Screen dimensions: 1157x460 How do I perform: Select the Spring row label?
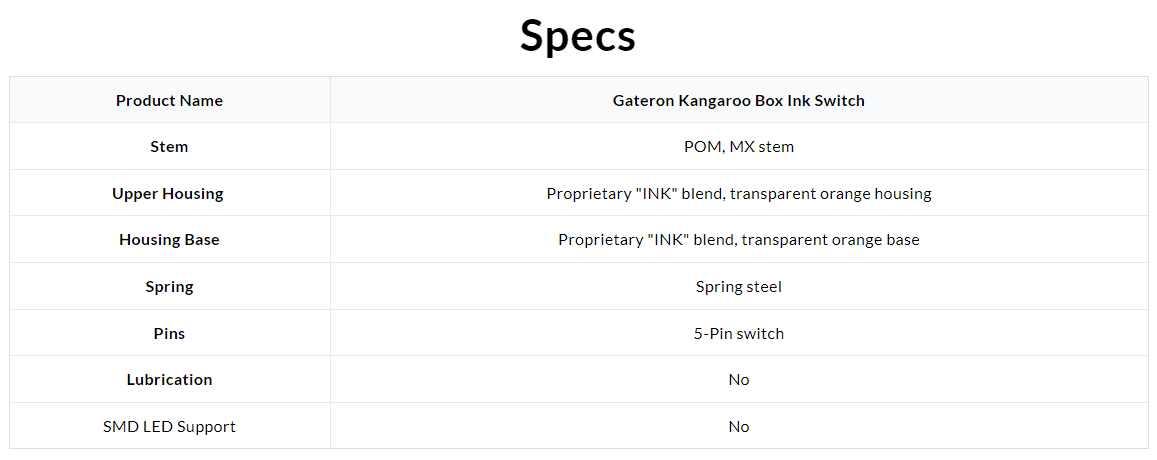(x=170, y=286)
